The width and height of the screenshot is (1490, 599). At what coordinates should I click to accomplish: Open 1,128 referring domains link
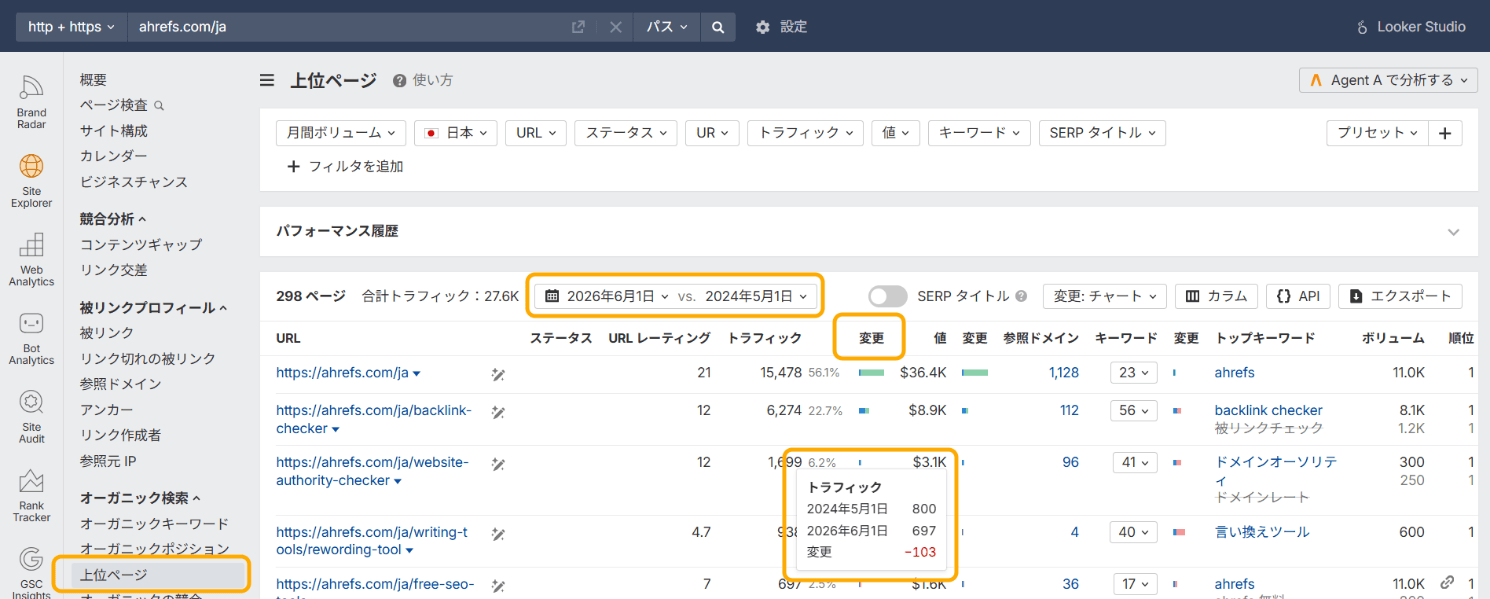[x=1064, y=373]
